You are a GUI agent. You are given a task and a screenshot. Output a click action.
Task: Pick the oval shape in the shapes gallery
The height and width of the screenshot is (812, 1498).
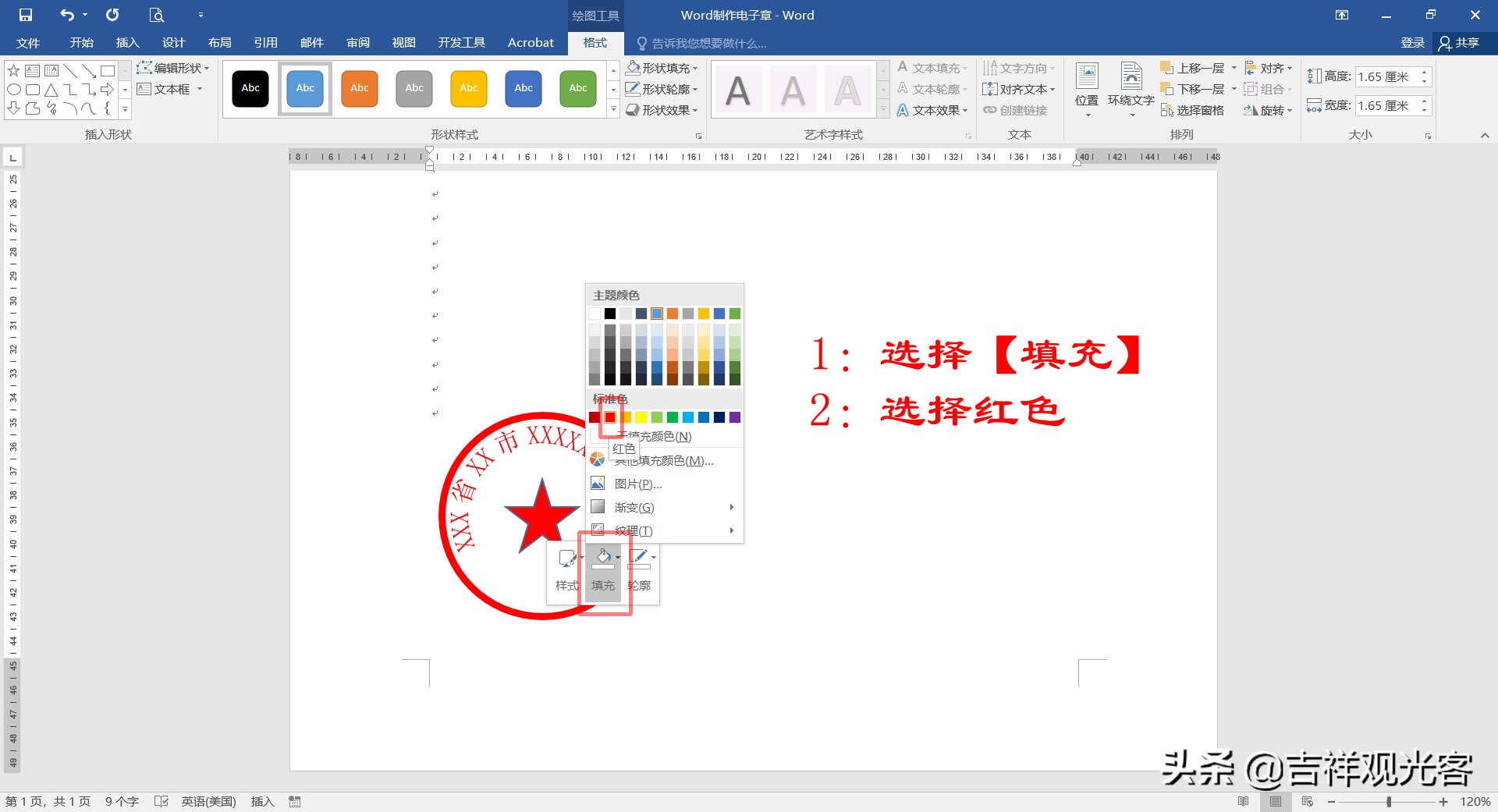(x=14, y=90)
